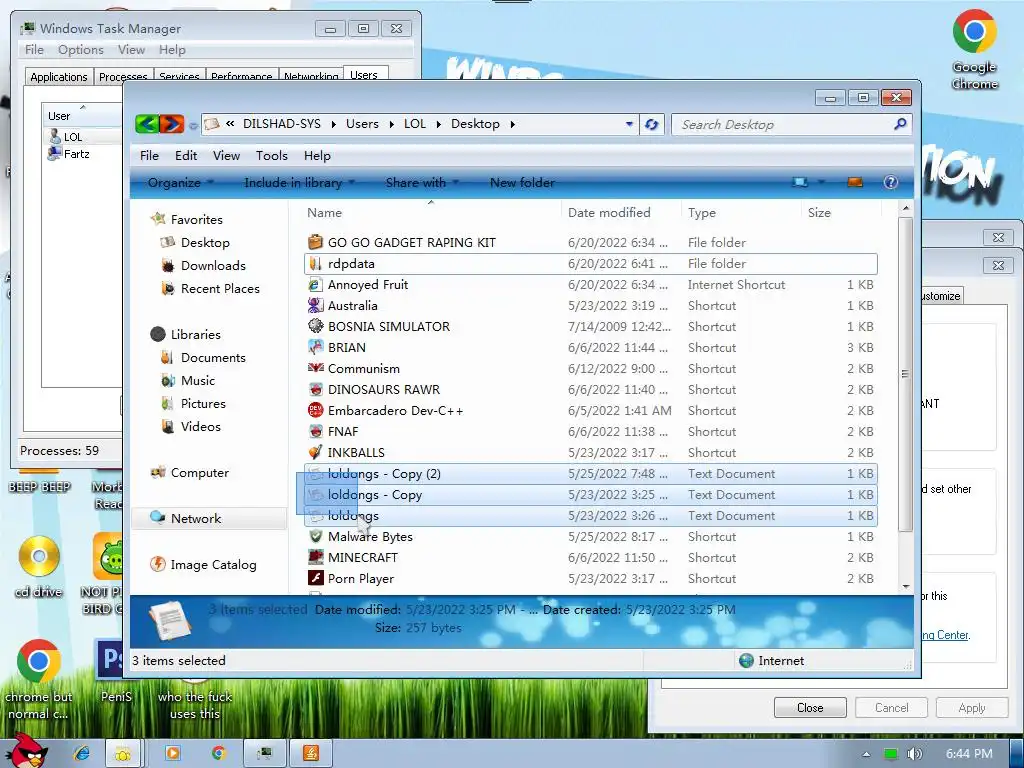Expand the Desktop breadcrumb arrow
1024x768 pixels.
513,124
